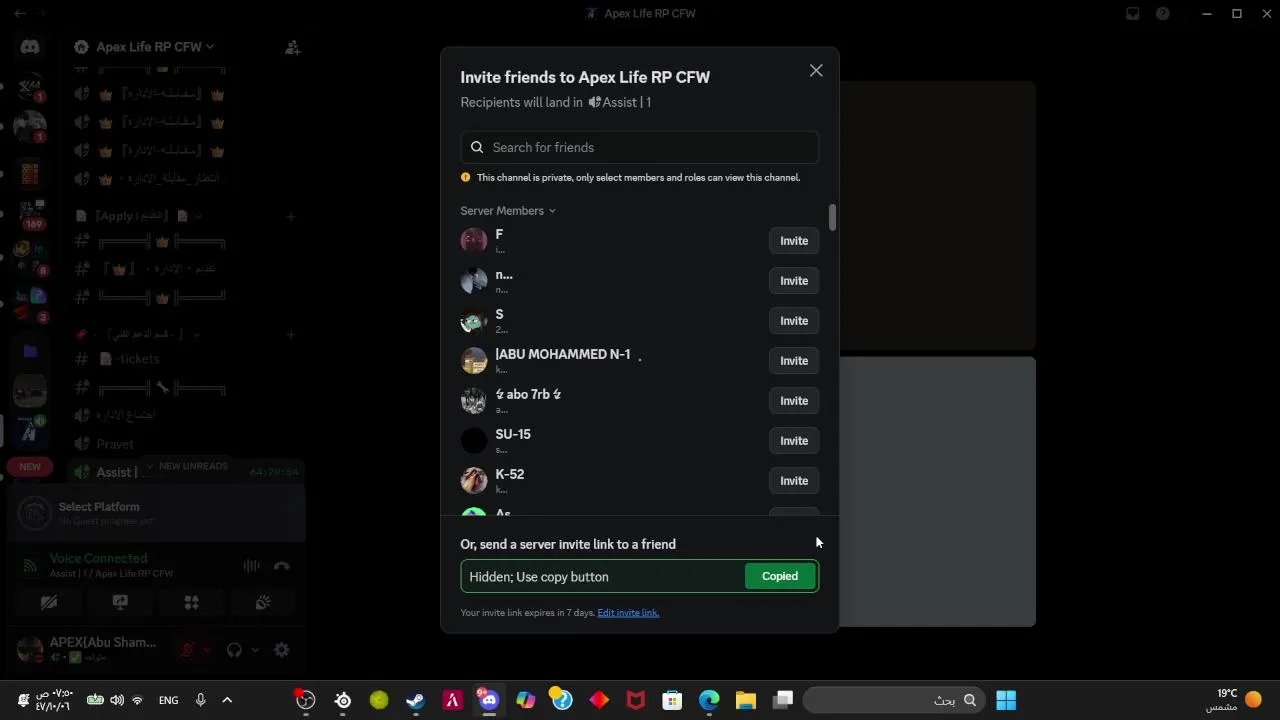
Task: Open volume control in system tray
Action: [117, 700]
